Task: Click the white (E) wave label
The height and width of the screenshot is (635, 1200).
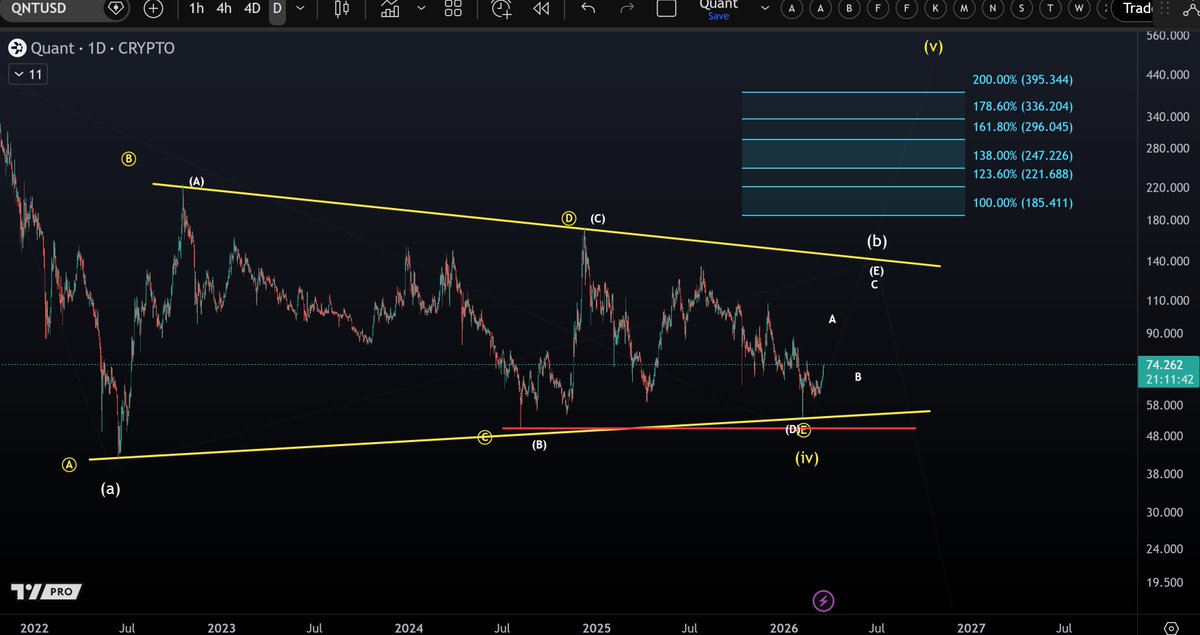Action: (876, 271)
